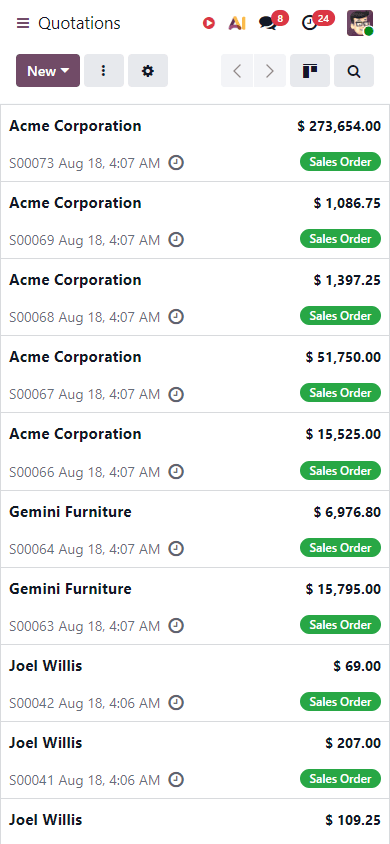Open the hamburger main menu
The width and height of the screenshot is (390, 844).
coord(23,23)
